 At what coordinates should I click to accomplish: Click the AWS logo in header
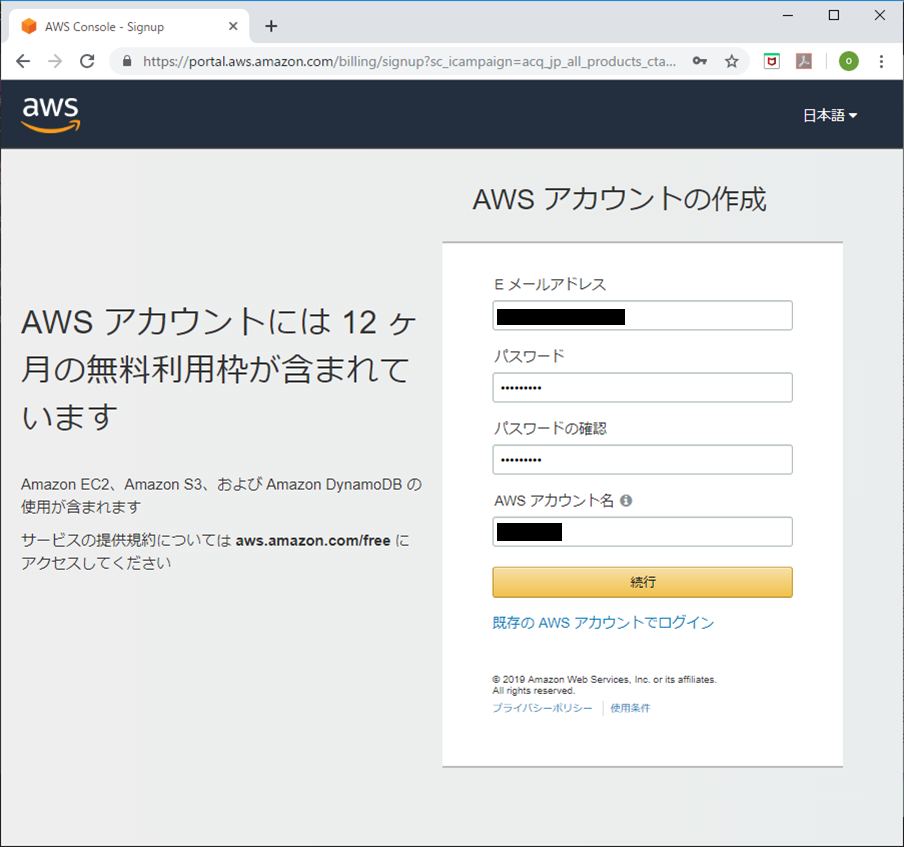click(x=51, y=114)
